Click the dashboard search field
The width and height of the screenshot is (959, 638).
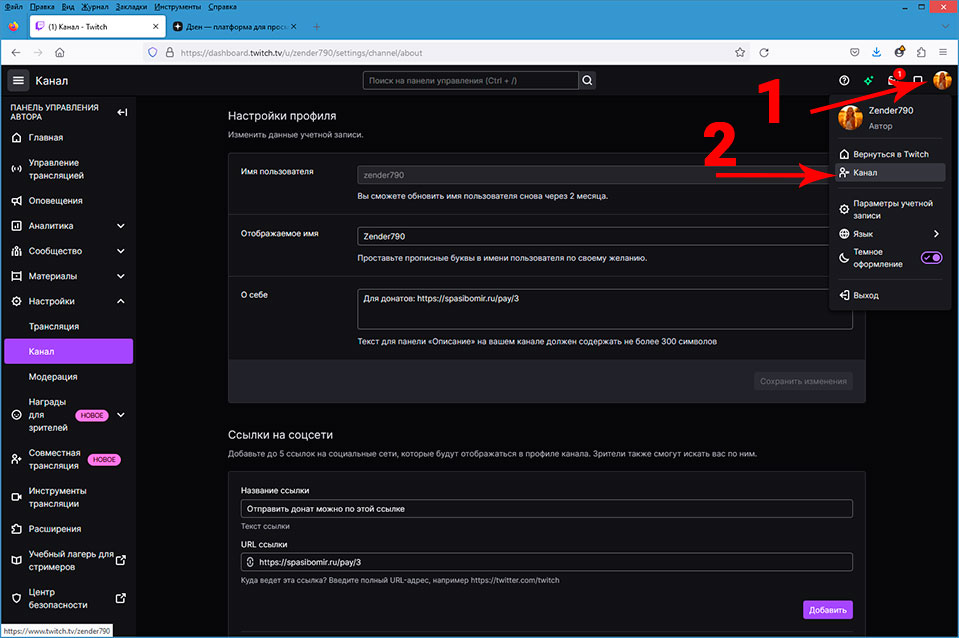point(470,80)
